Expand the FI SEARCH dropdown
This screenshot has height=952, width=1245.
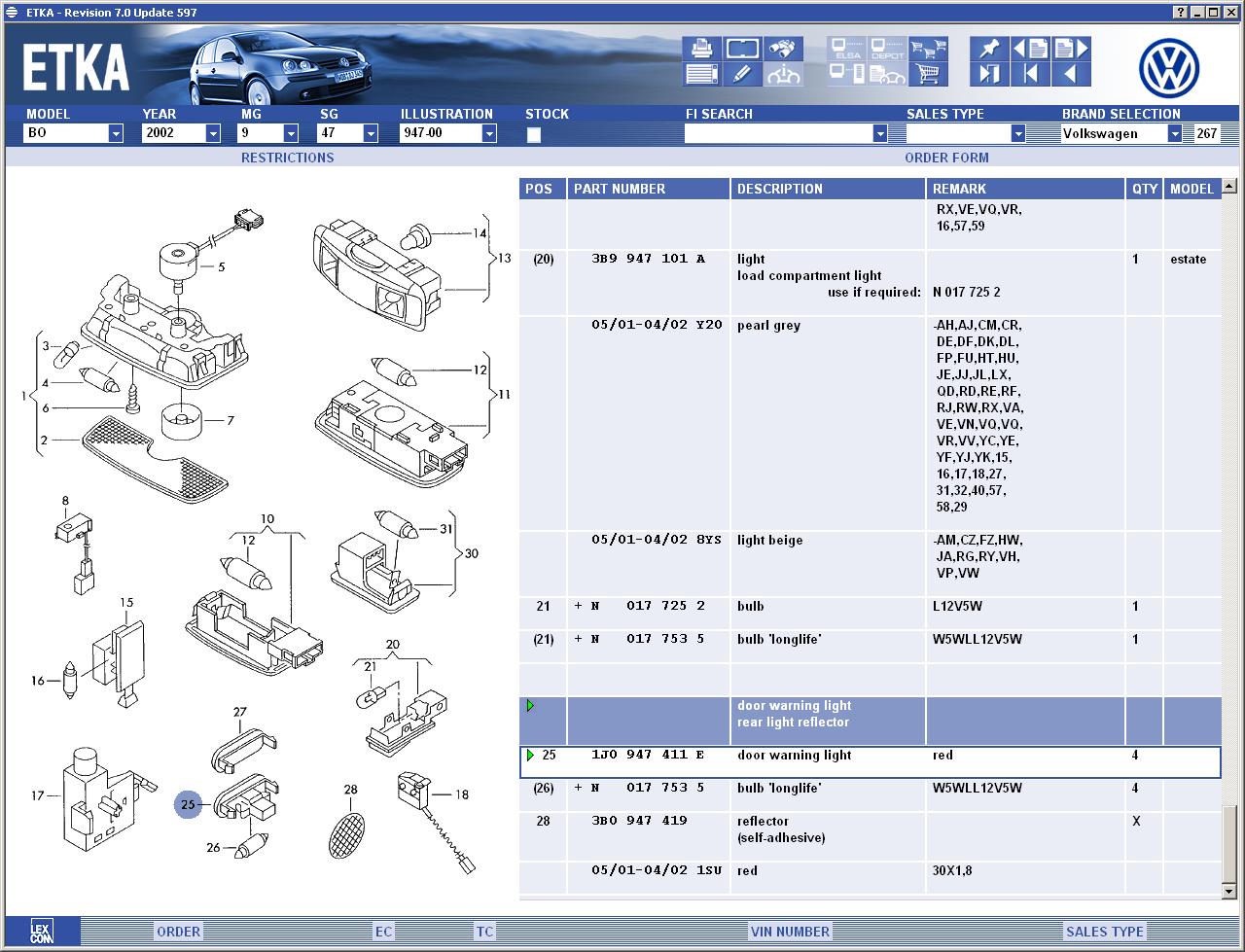880,134
